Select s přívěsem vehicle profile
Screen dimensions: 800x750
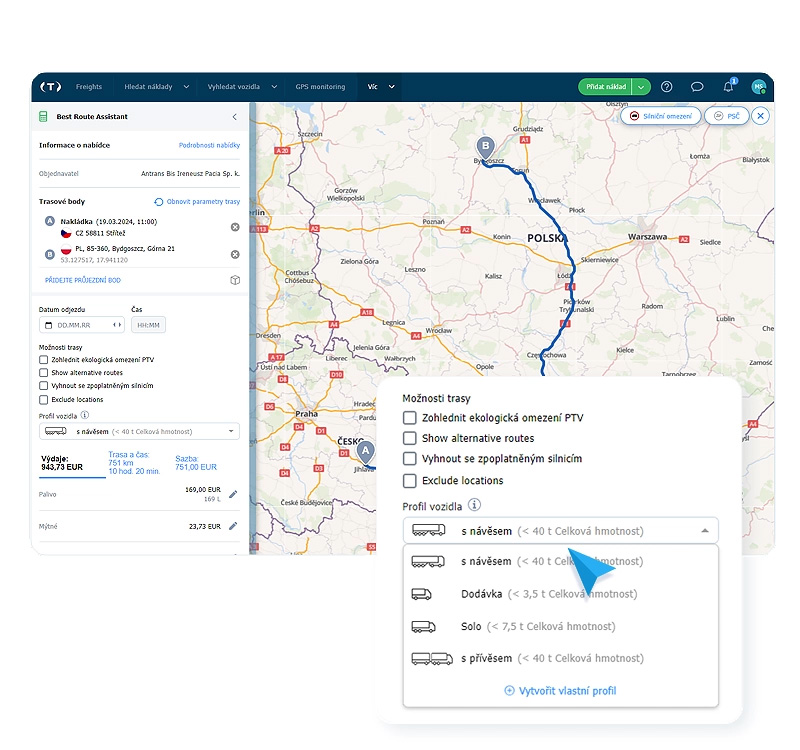[560, 658]
